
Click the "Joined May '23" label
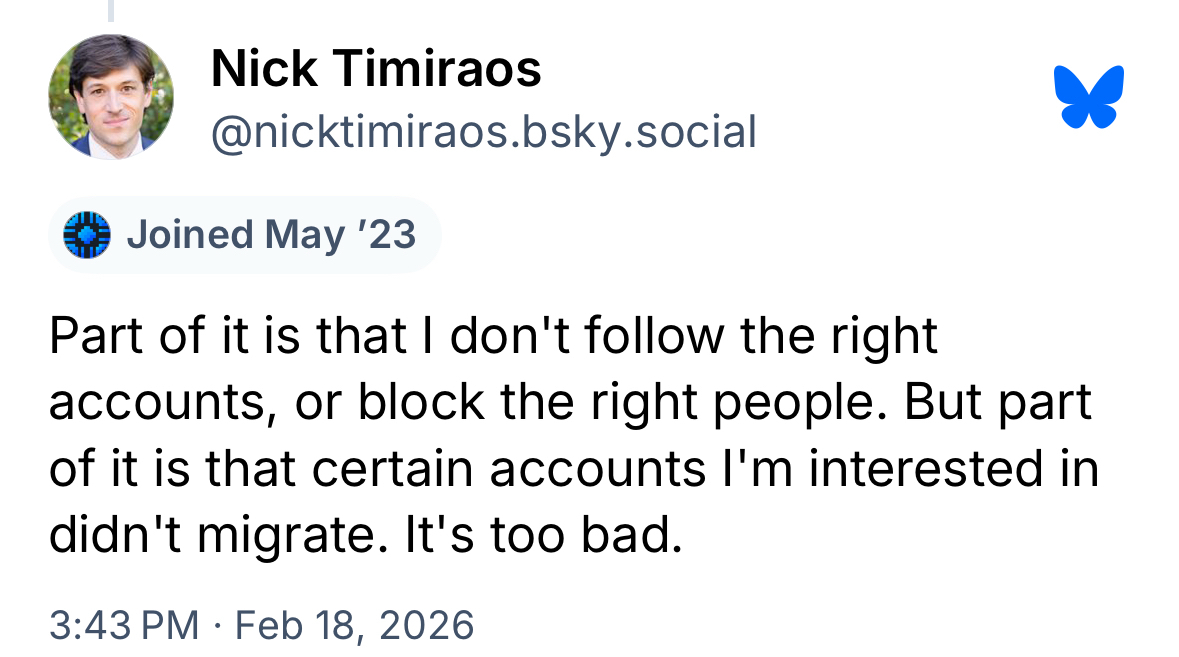pyautogui.click(x=270, y=235)
